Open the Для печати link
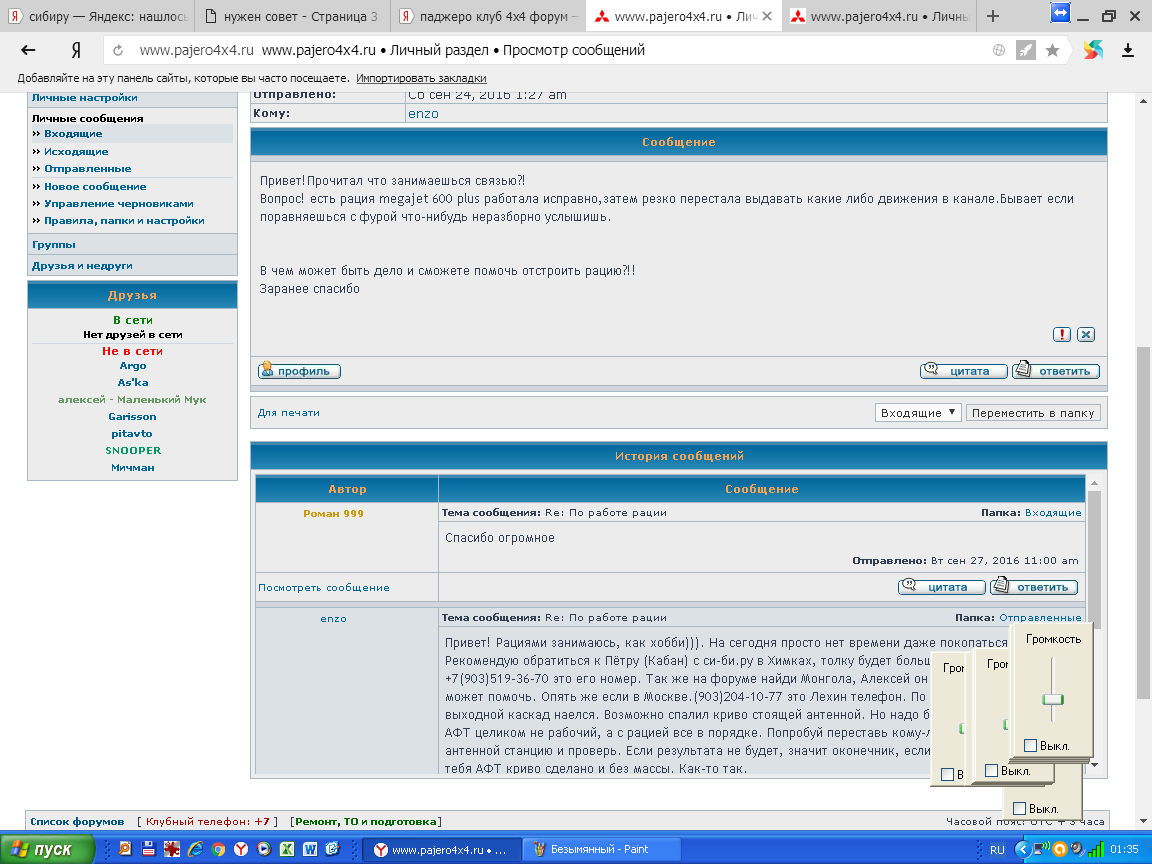Image resolution: width=1152 pixels, height=864 pixels. pos(289,413)
